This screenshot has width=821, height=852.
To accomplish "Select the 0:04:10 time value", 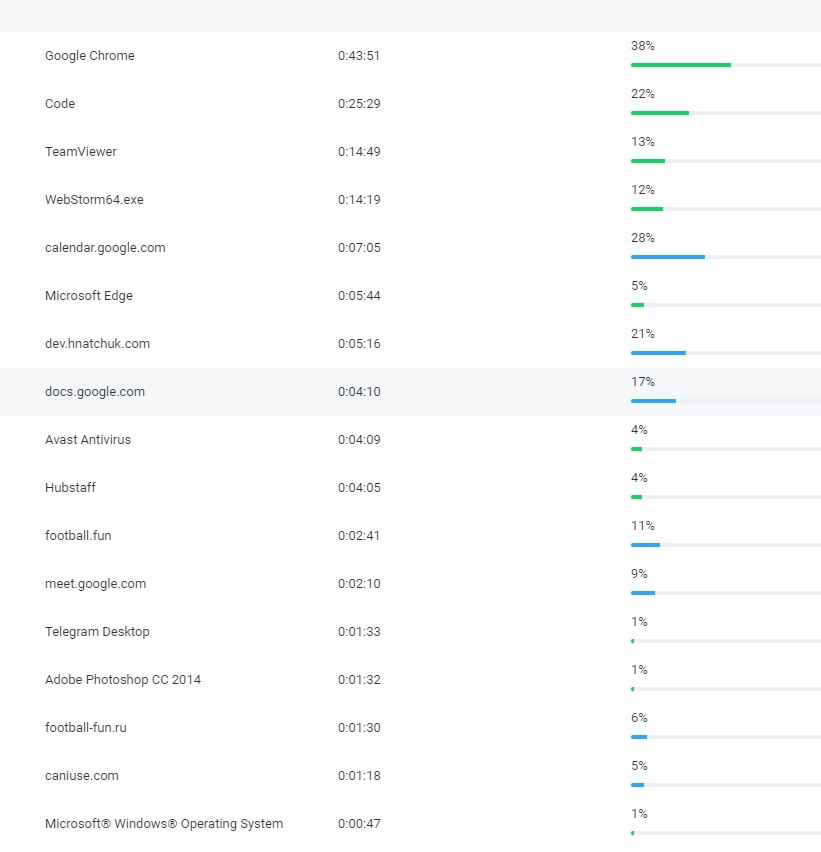I will tap(359, 392).
